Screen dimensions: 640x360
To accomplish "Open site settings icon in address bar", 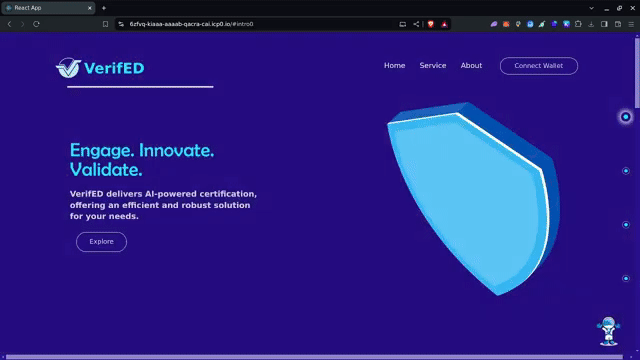I will pyautogui.click(x=121, y=24).
